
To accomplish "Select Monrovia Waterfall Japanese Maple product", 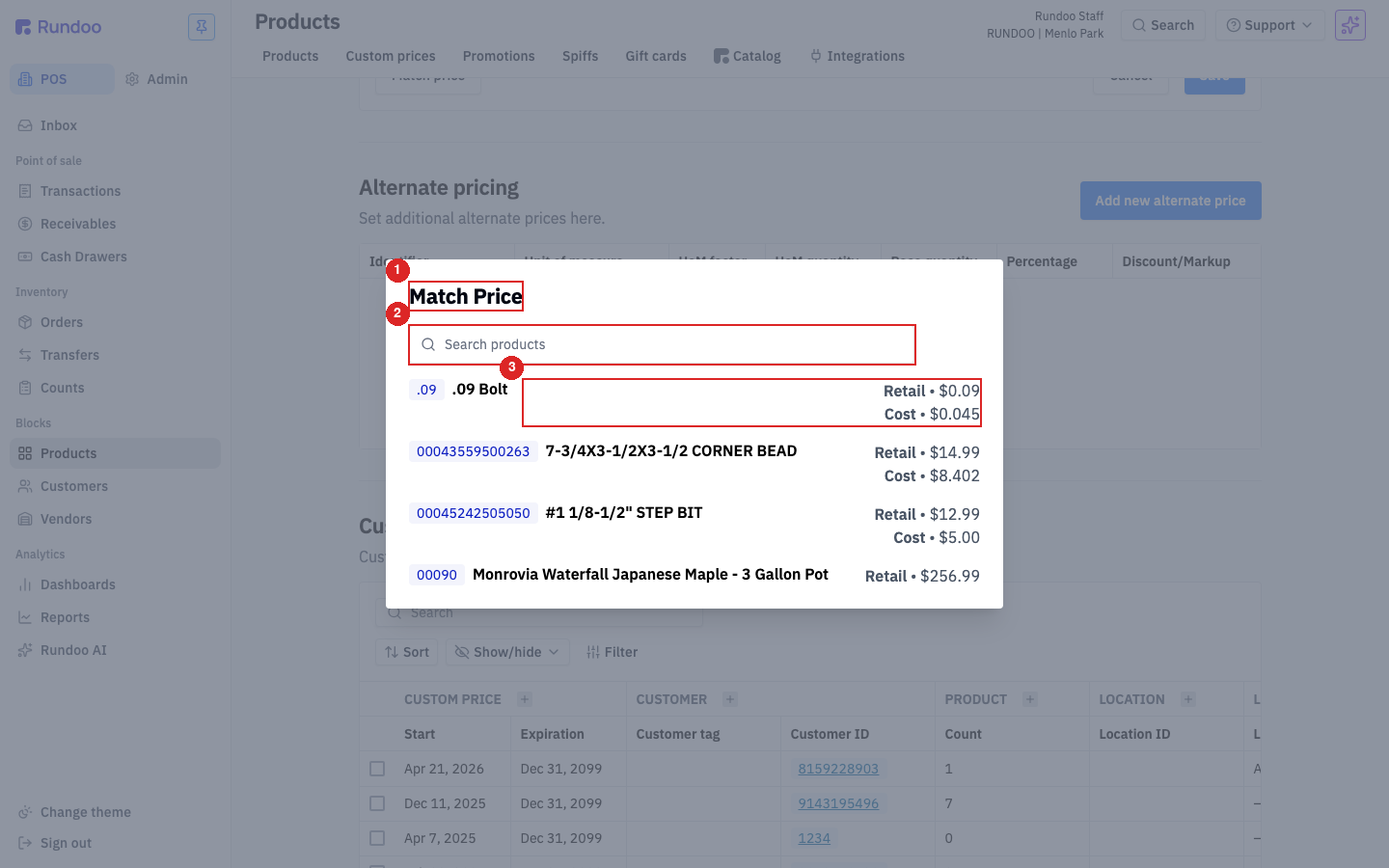I will click(x=694, y=576).
